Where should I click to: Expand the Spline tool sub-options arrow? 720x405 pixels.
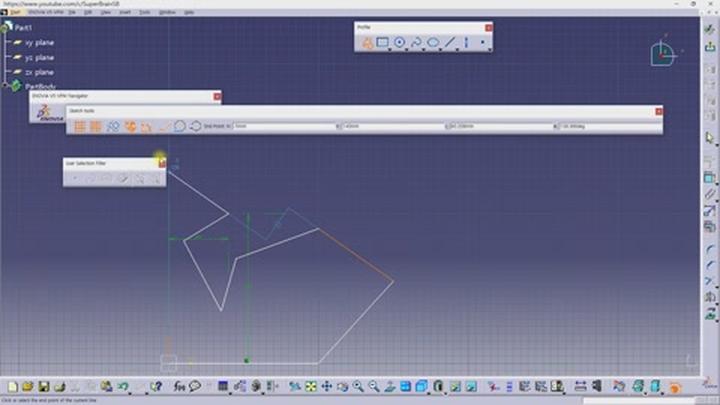click(x=423, y=49)
